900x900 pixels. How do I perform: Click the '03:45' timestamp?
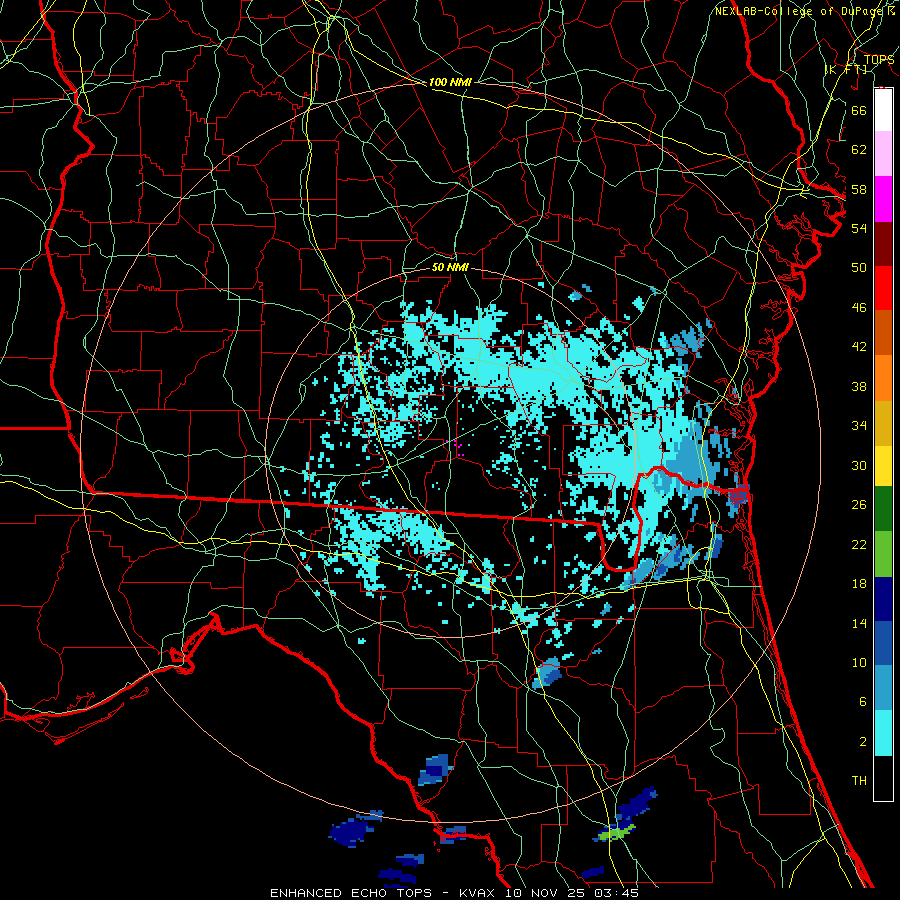pos(616,893)
